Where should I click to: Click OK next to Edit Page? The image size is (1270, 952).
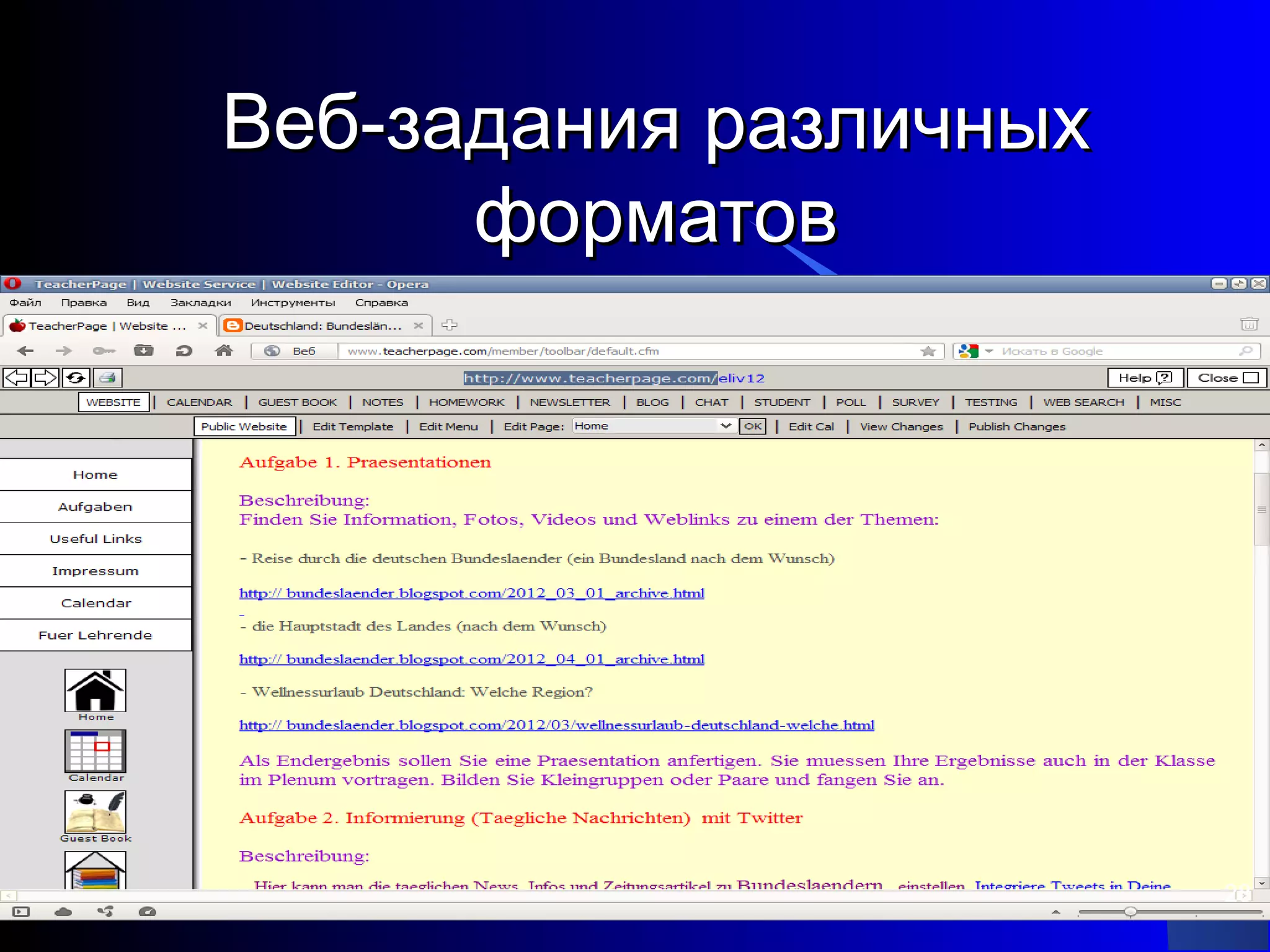[753, 426]
